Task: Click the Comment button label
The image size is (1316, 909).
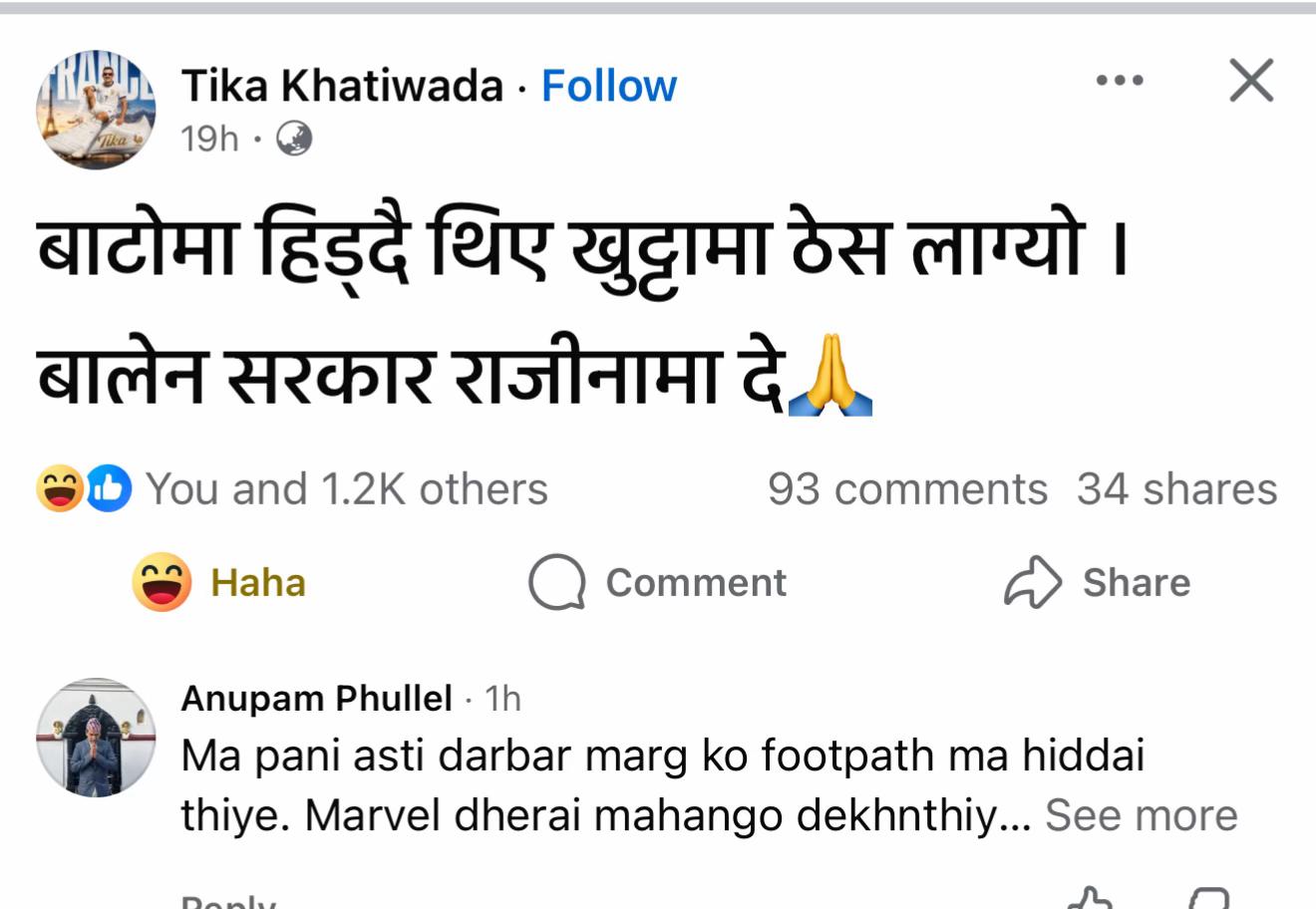Action: click(696, 582)
